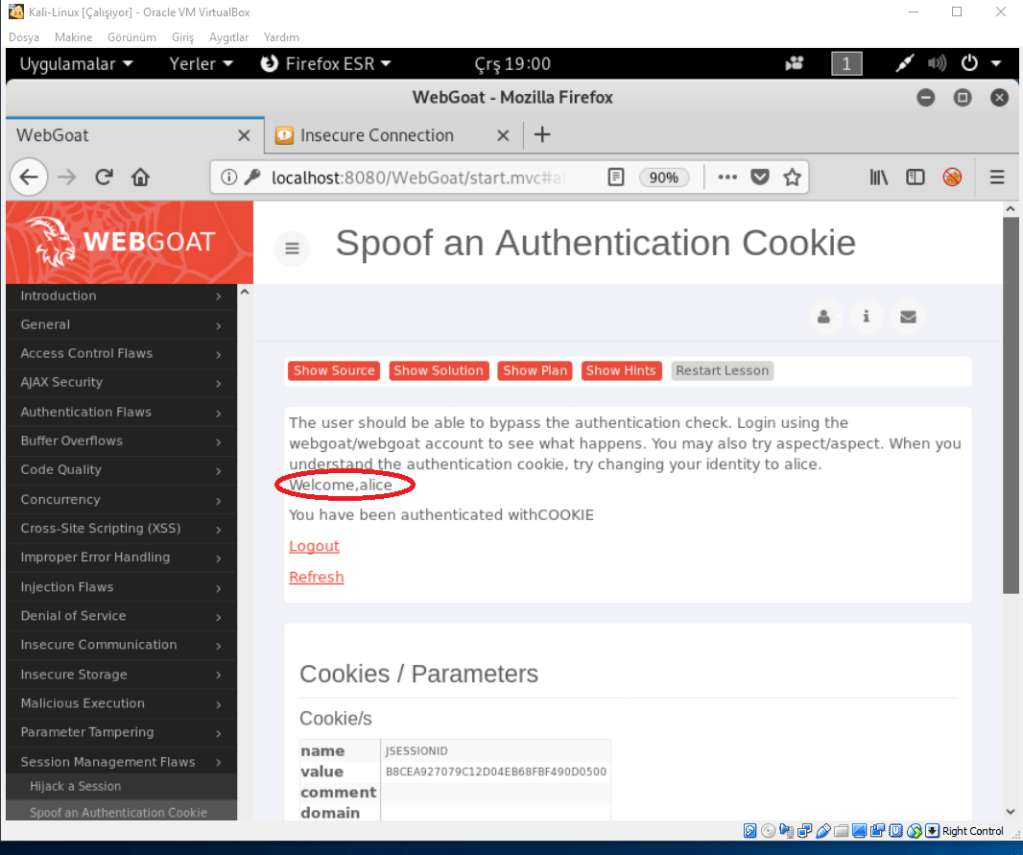
Task: Click the Logout link
Action: (x=314, y=546)
